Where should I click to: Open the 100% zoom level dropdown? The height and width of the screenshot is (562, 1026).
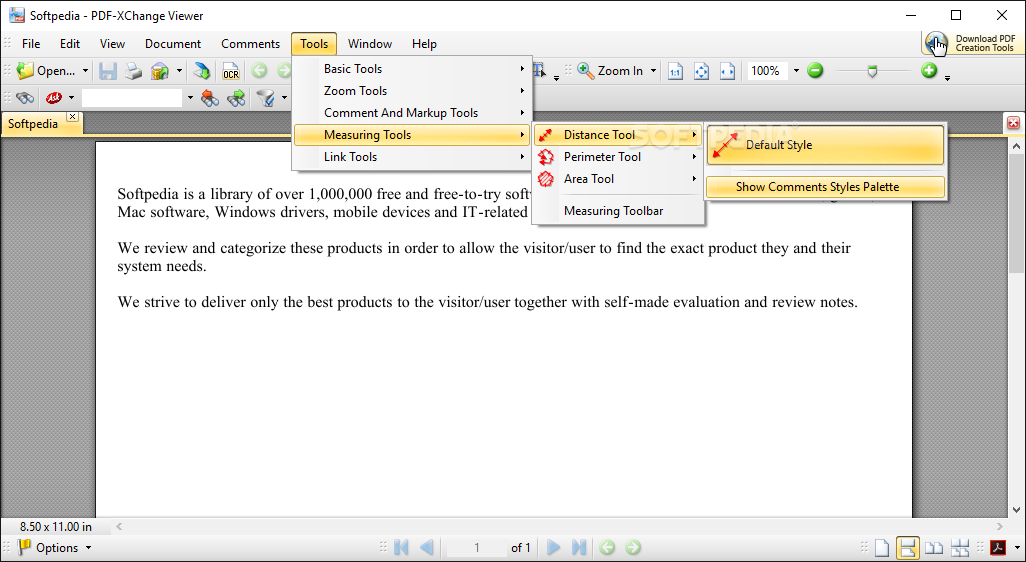796,71
